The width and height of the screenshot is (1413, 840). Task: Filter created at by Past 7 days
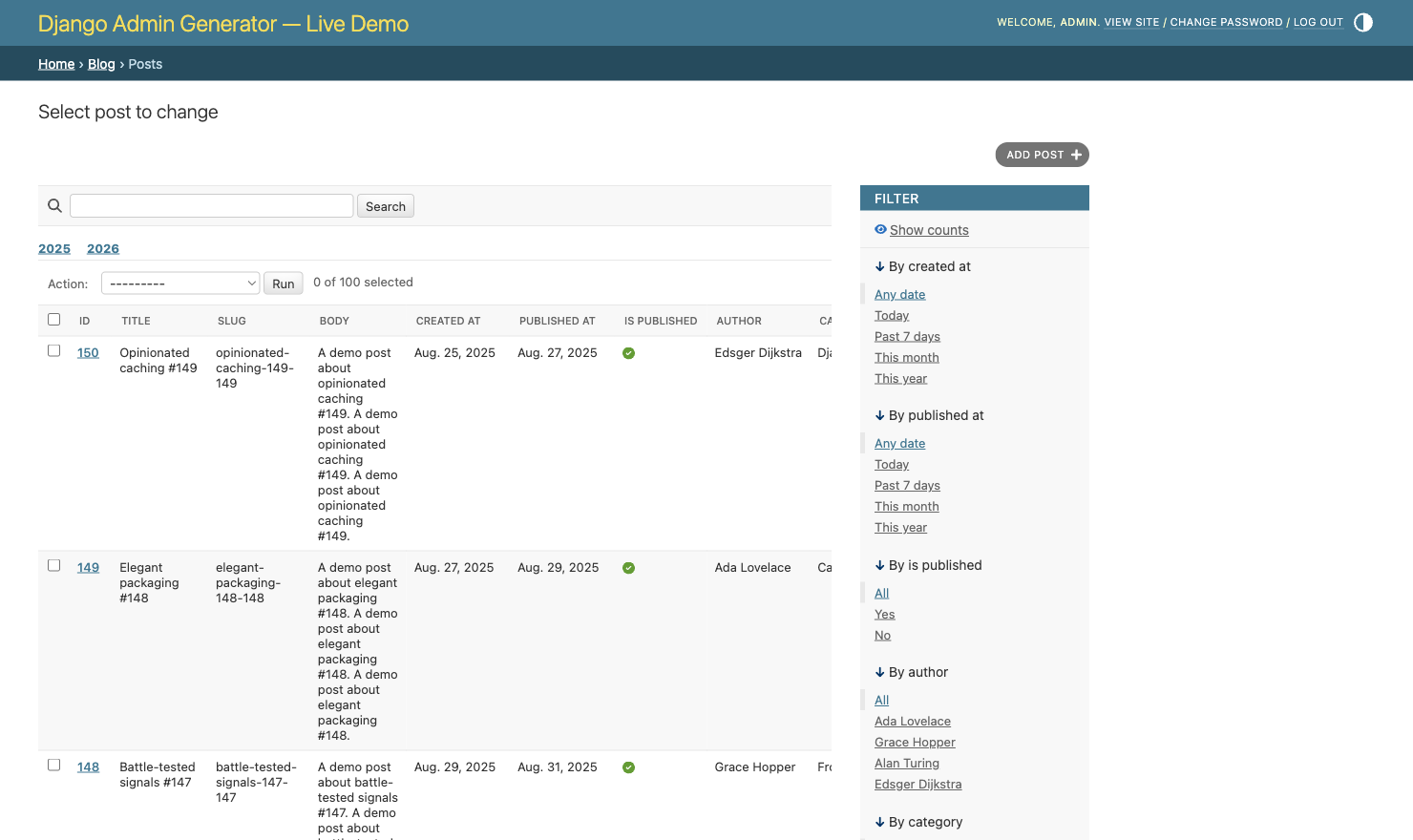point(907,337)
